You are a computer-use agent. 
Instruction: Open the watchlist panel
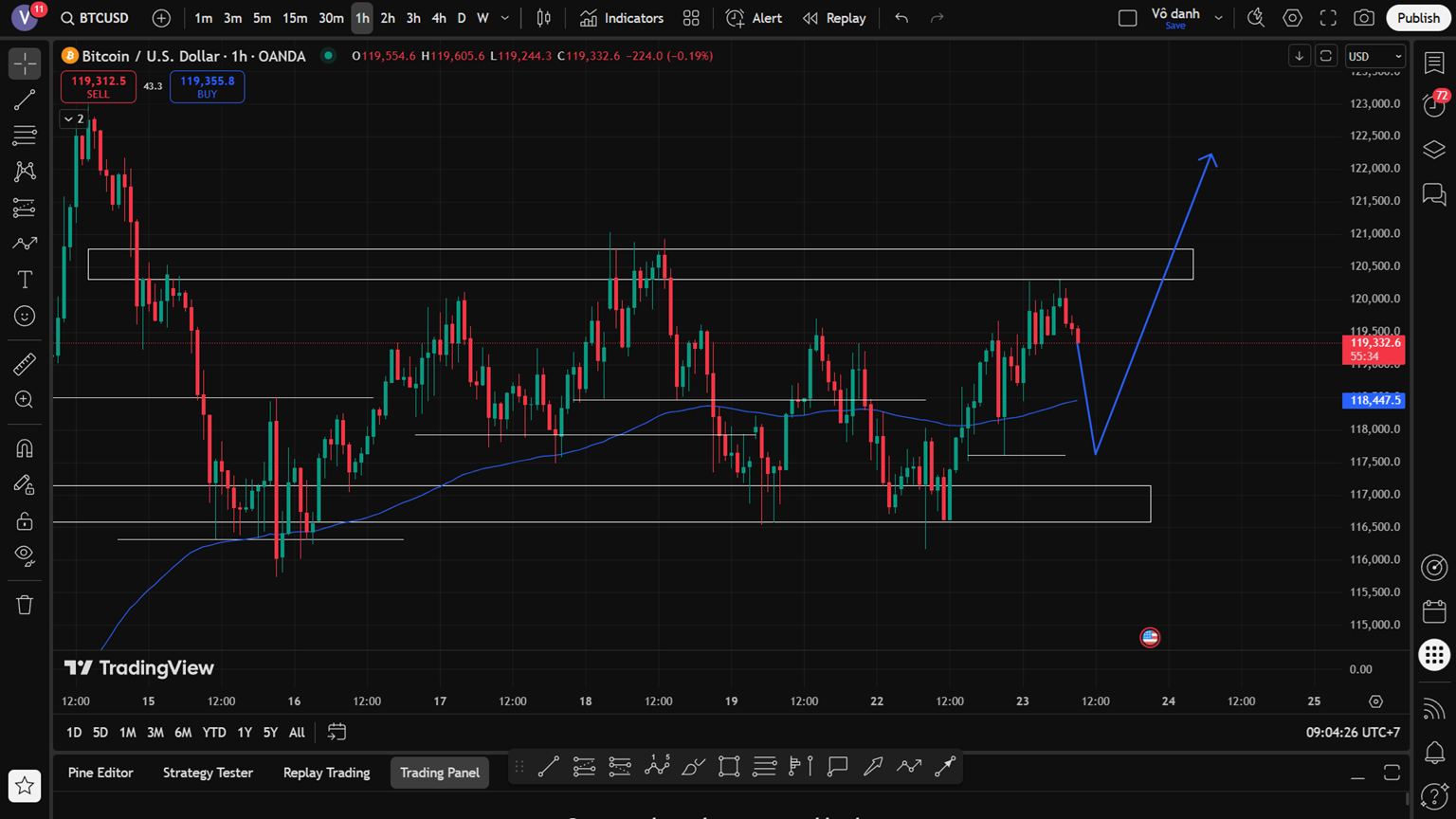pyautogui.click(x=1434, y=64)
